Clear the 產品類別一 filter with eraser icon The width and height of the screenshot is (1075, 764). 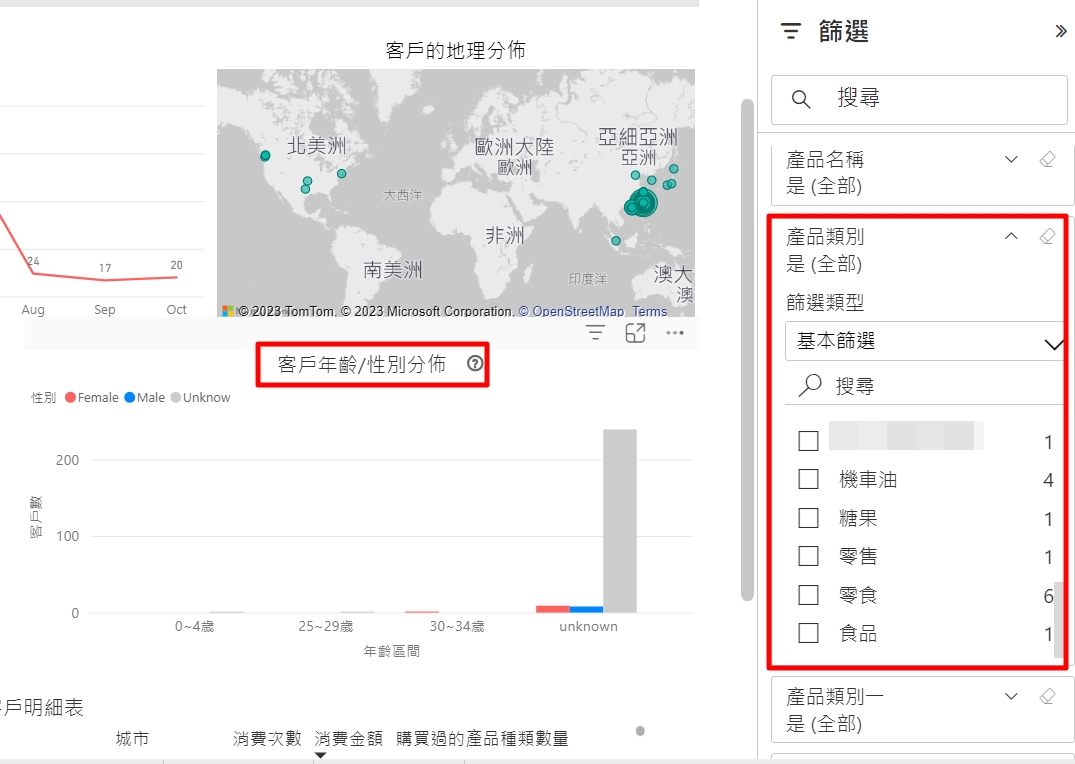[1047, 696]
